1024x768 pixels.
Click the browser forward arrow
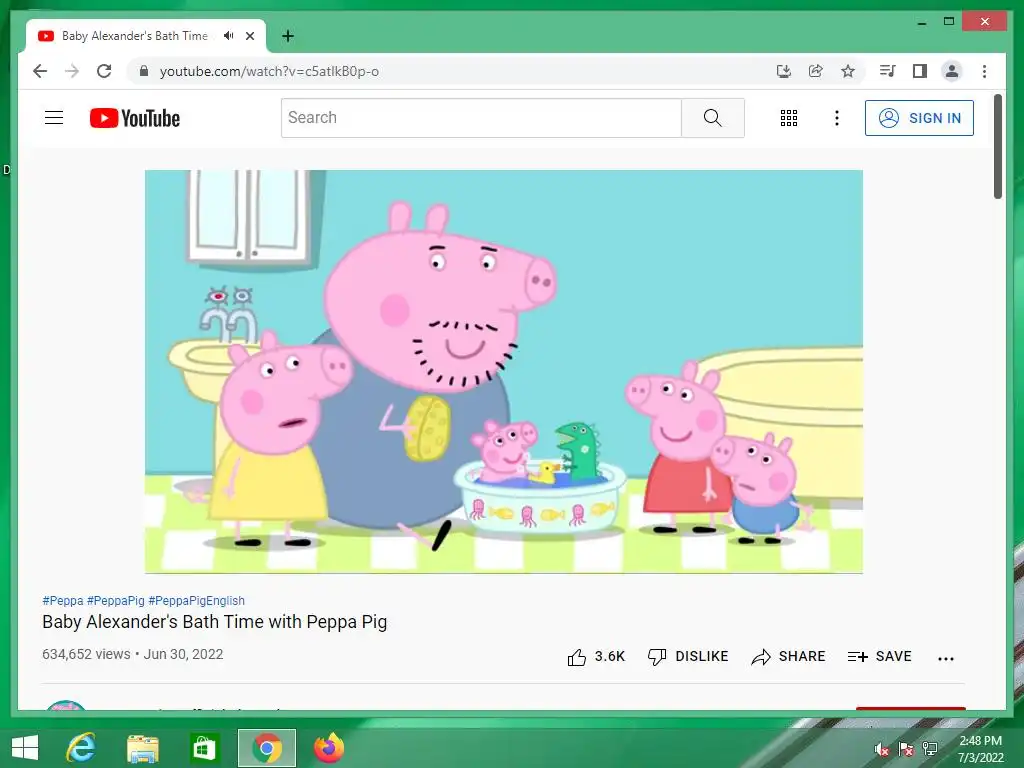tap(72, 71)
